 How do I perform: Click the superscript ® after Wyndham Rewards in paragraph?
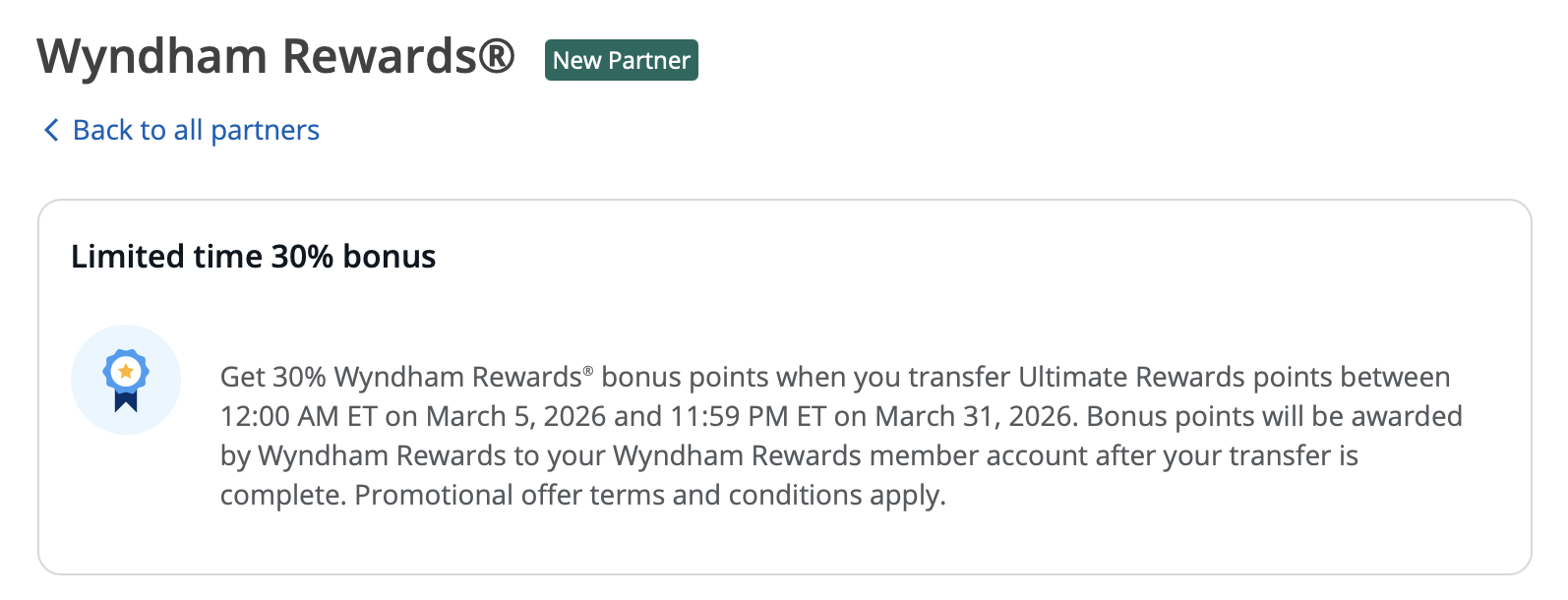[x=588, y=371]
